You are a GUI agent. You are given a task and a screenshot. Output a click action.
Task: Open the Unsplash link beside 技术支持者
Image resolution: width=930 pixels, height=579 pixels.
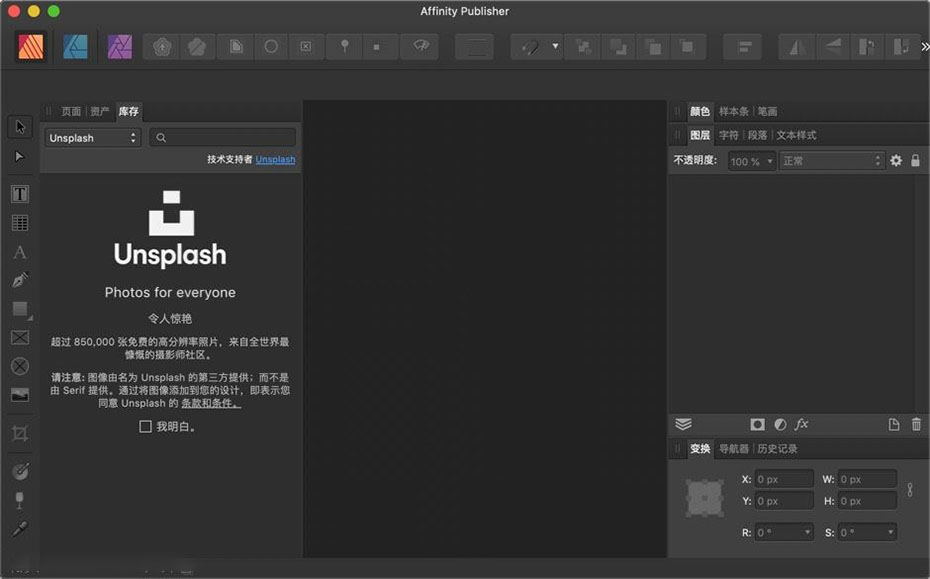pos(275,159)
